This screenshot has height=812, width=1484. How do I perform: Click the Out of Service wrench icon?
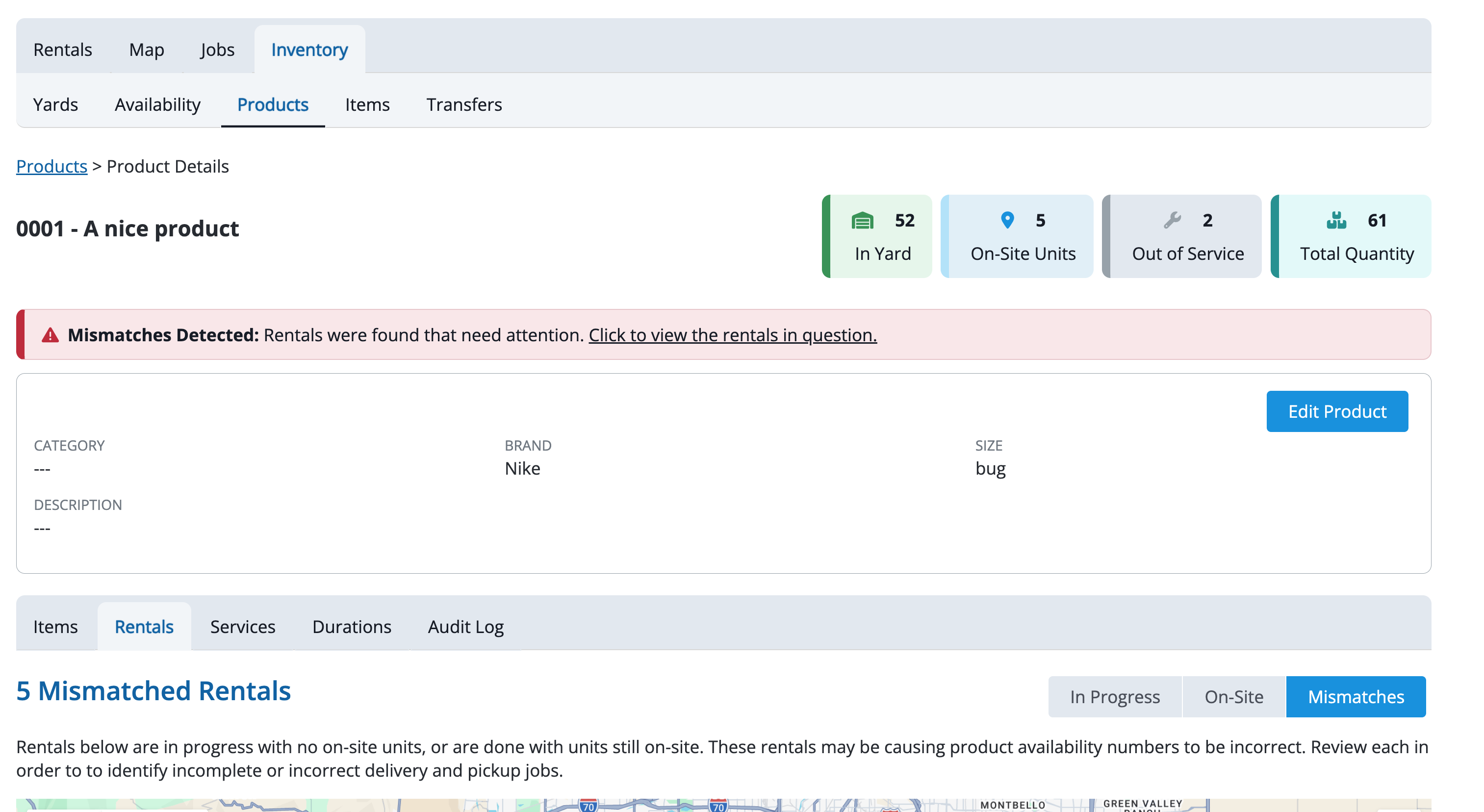tap(1172, 220)
